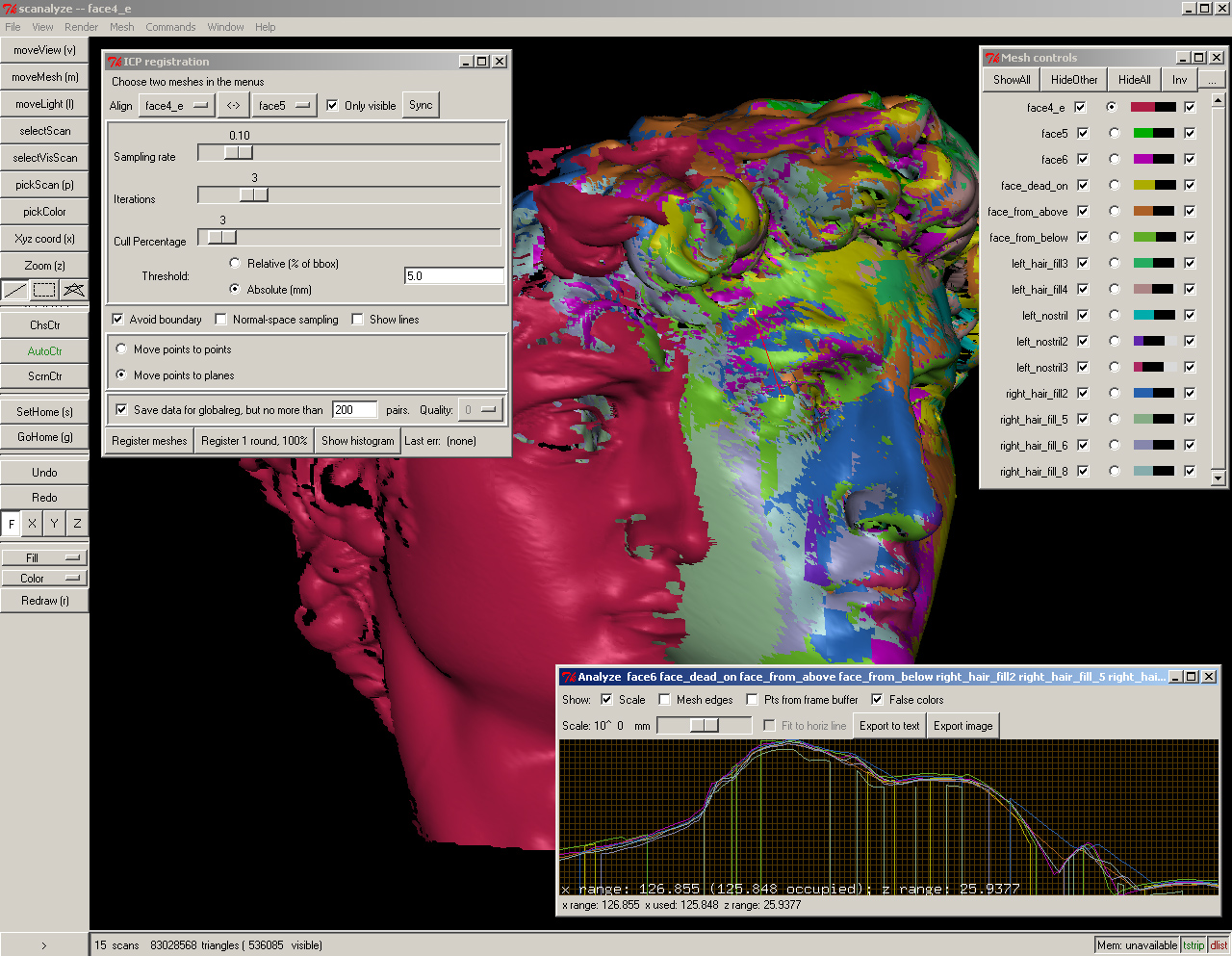Open the Help menu

(x=266, y=27)
